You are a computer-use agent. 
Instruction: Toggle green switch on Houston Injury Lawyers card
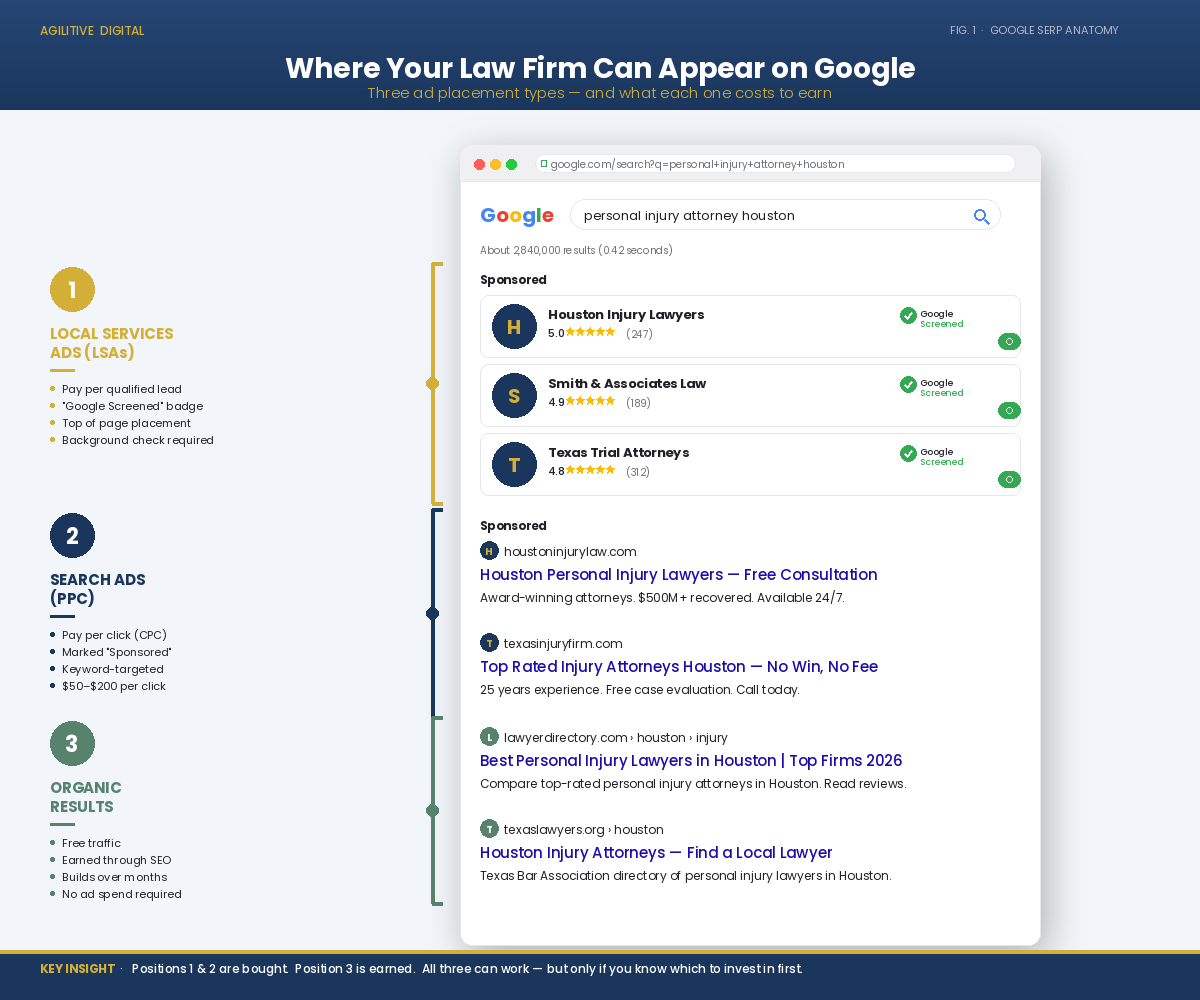coord(1009,342)
